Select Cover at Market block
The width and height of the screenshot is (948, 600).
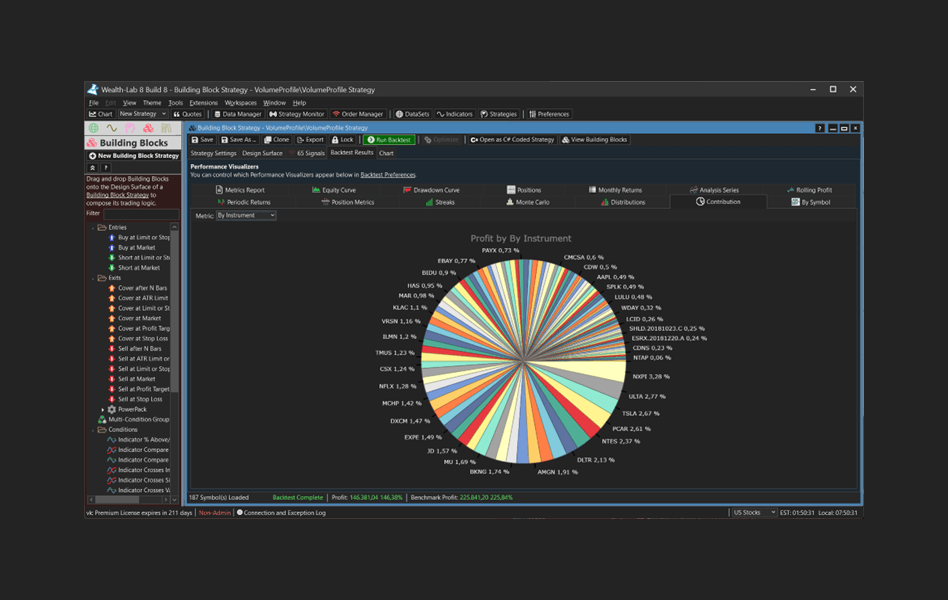(135, 319)
